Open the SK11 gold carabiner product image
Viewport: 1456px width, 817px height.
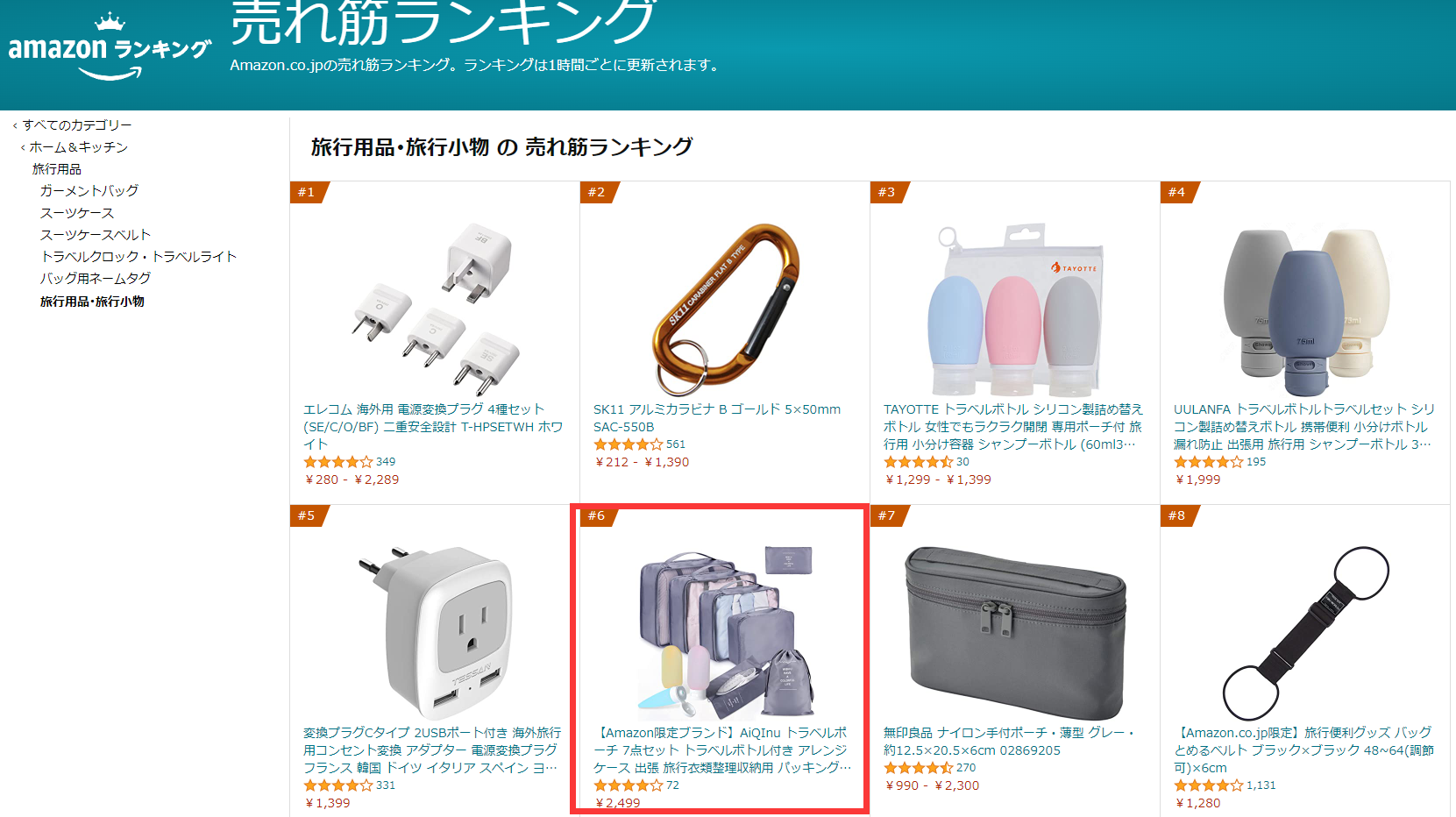coord(725,309)
